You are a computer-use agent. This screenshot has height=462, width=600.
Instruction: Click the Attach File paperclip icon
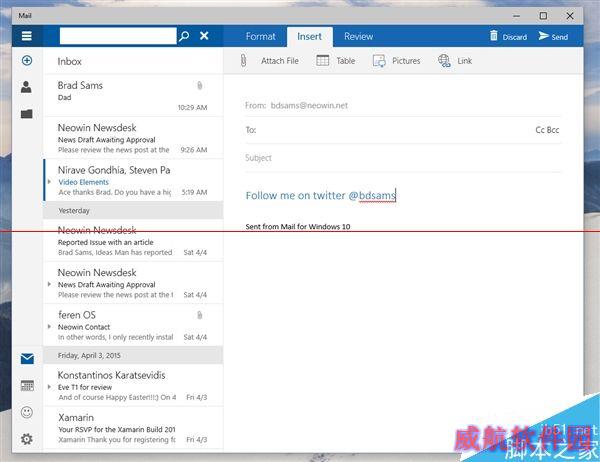243,60
